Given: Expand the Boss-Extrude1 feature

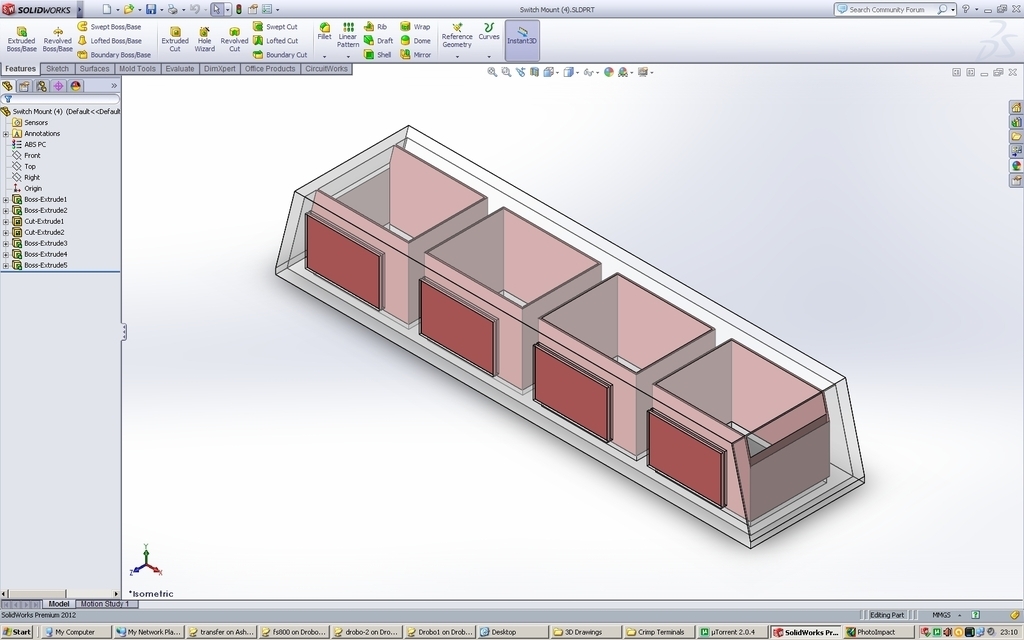Looking at the screenshot, I should (x=5, y=200).
